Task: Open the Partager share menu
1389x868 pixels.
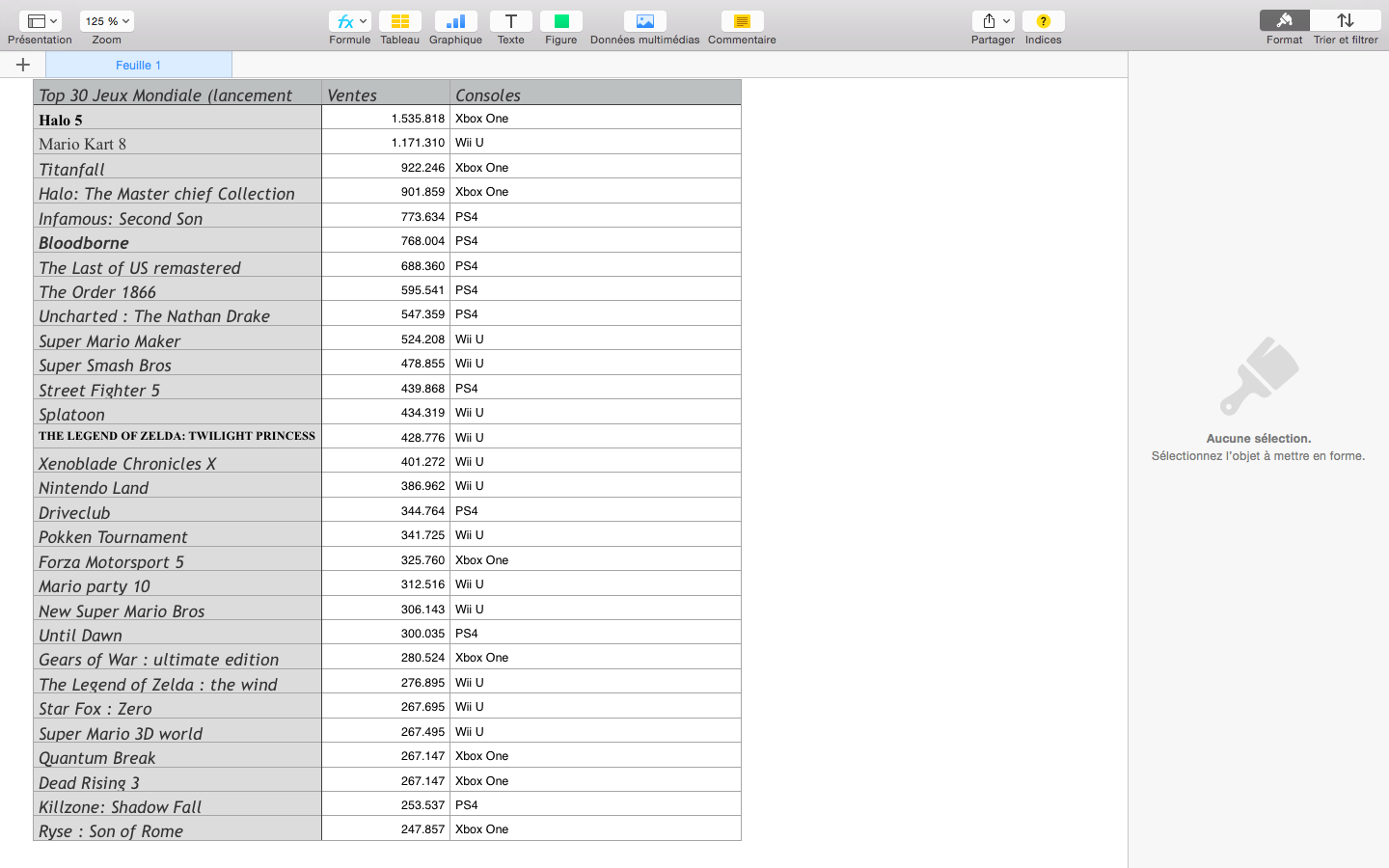Action: (x=993, y=21)
